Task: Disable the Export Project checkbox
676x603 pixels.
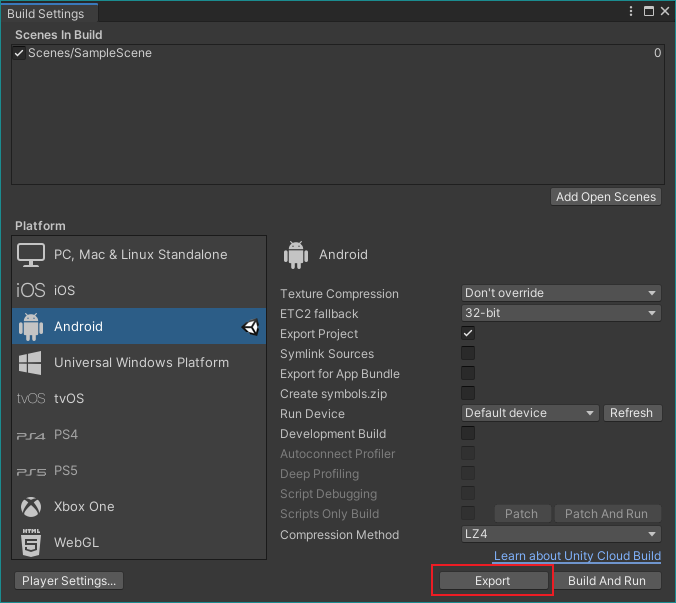Action: pos(468,333)
